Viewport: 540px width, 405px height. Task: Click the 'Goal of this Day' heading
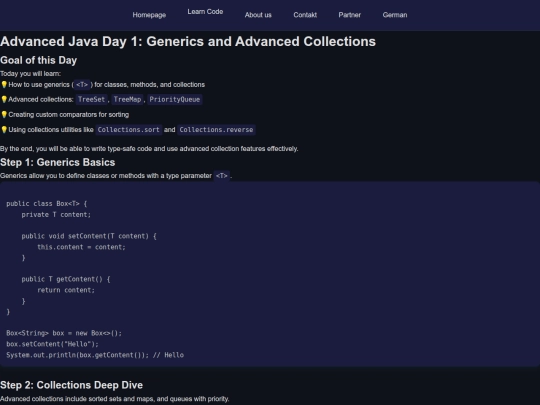tap(39, 60)
